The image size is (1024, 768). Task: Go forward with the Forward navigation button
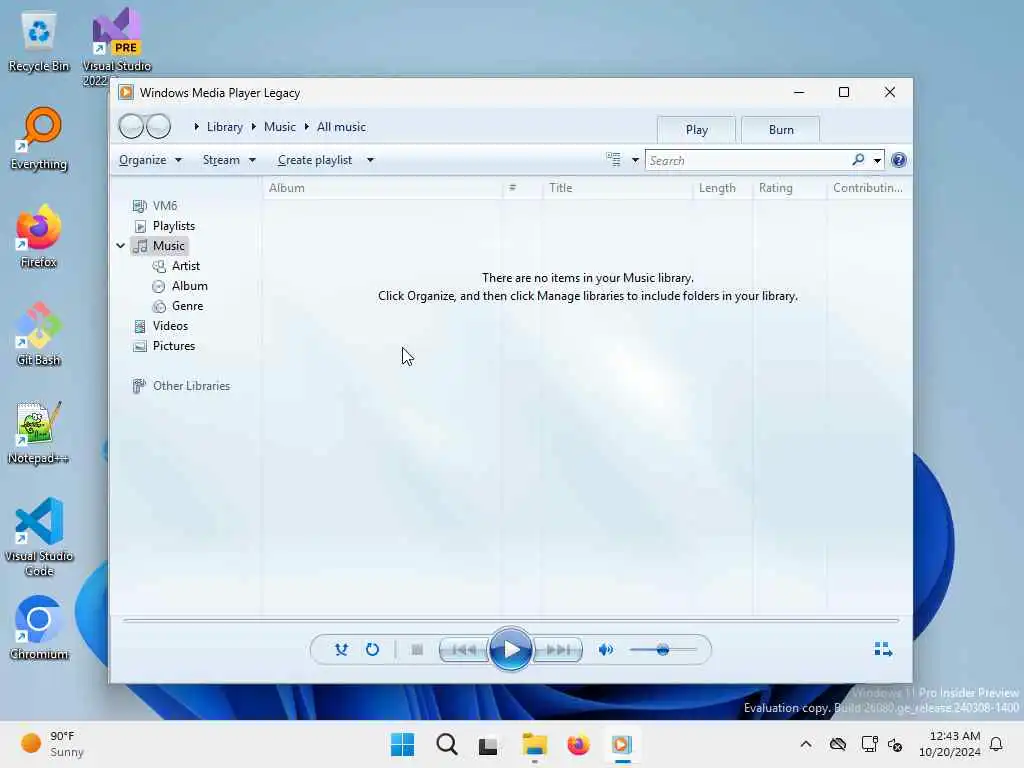158,126
